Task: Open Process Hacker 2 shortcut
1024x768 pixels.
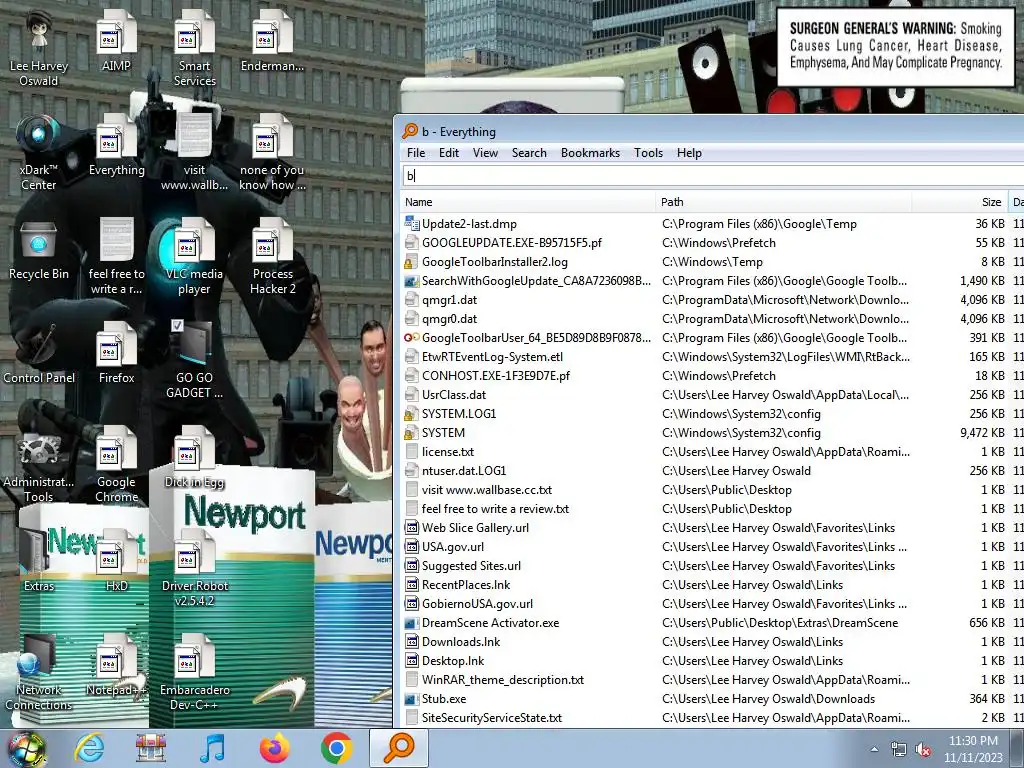Action: [x=272, y=257]
